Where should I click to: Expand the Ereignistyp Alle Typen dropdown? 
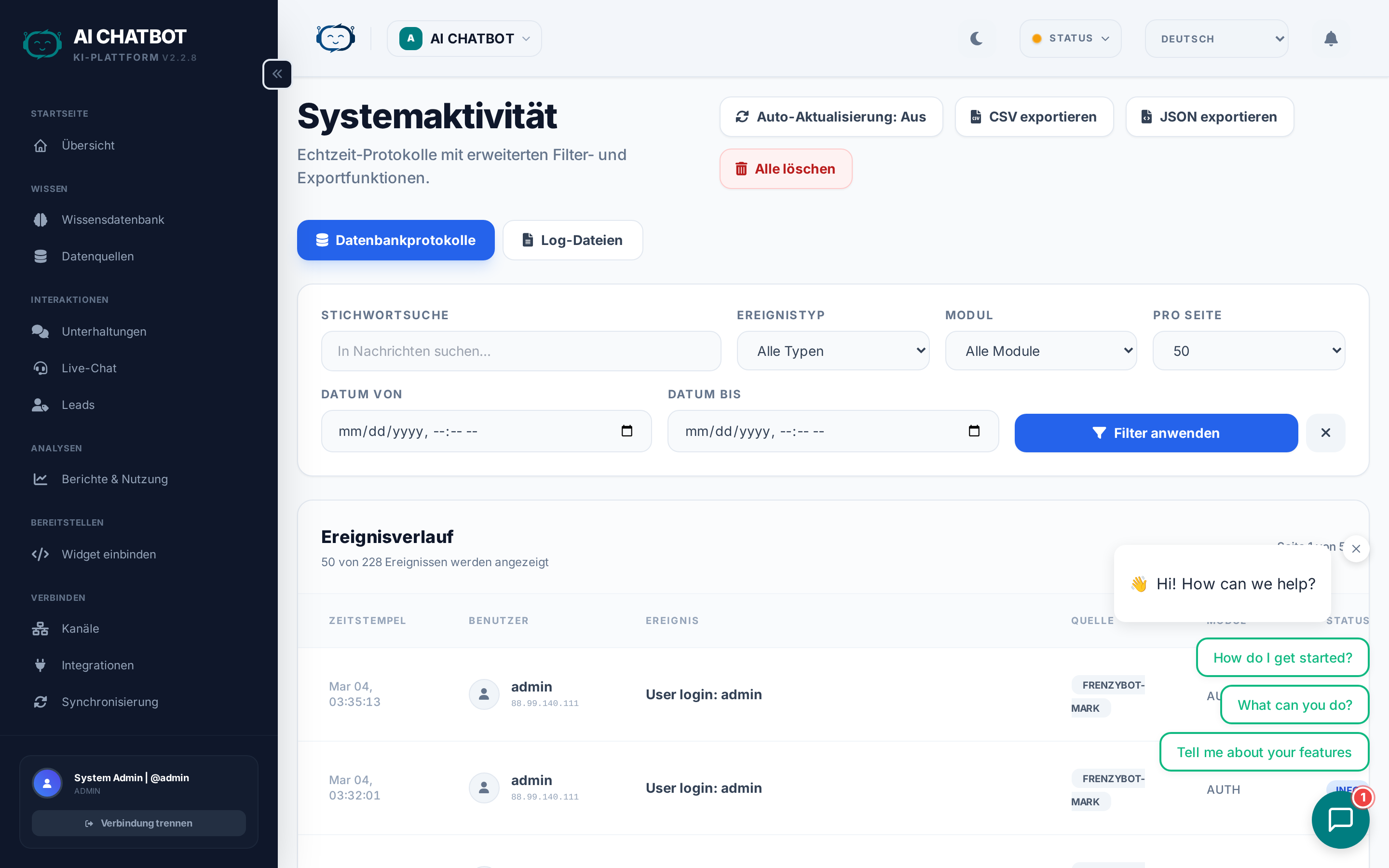833,351
